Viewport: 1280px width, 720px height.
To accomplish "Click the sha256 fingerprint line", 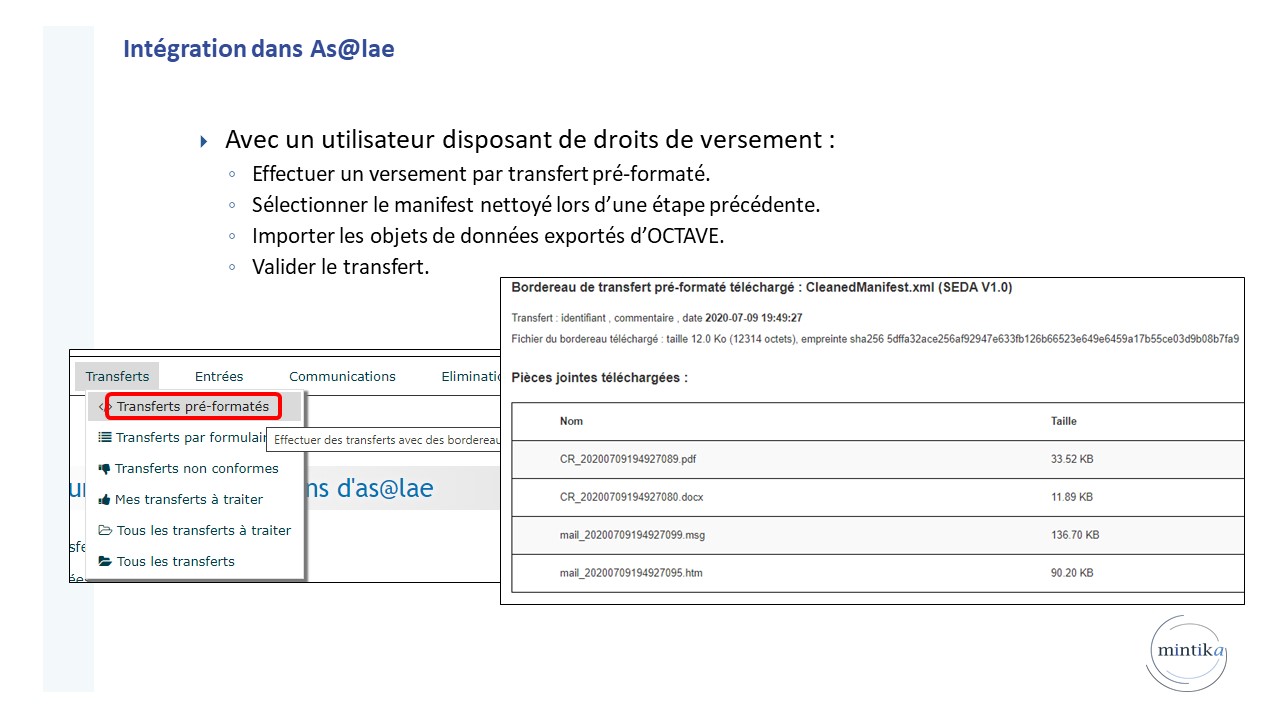I will [875, 340].
